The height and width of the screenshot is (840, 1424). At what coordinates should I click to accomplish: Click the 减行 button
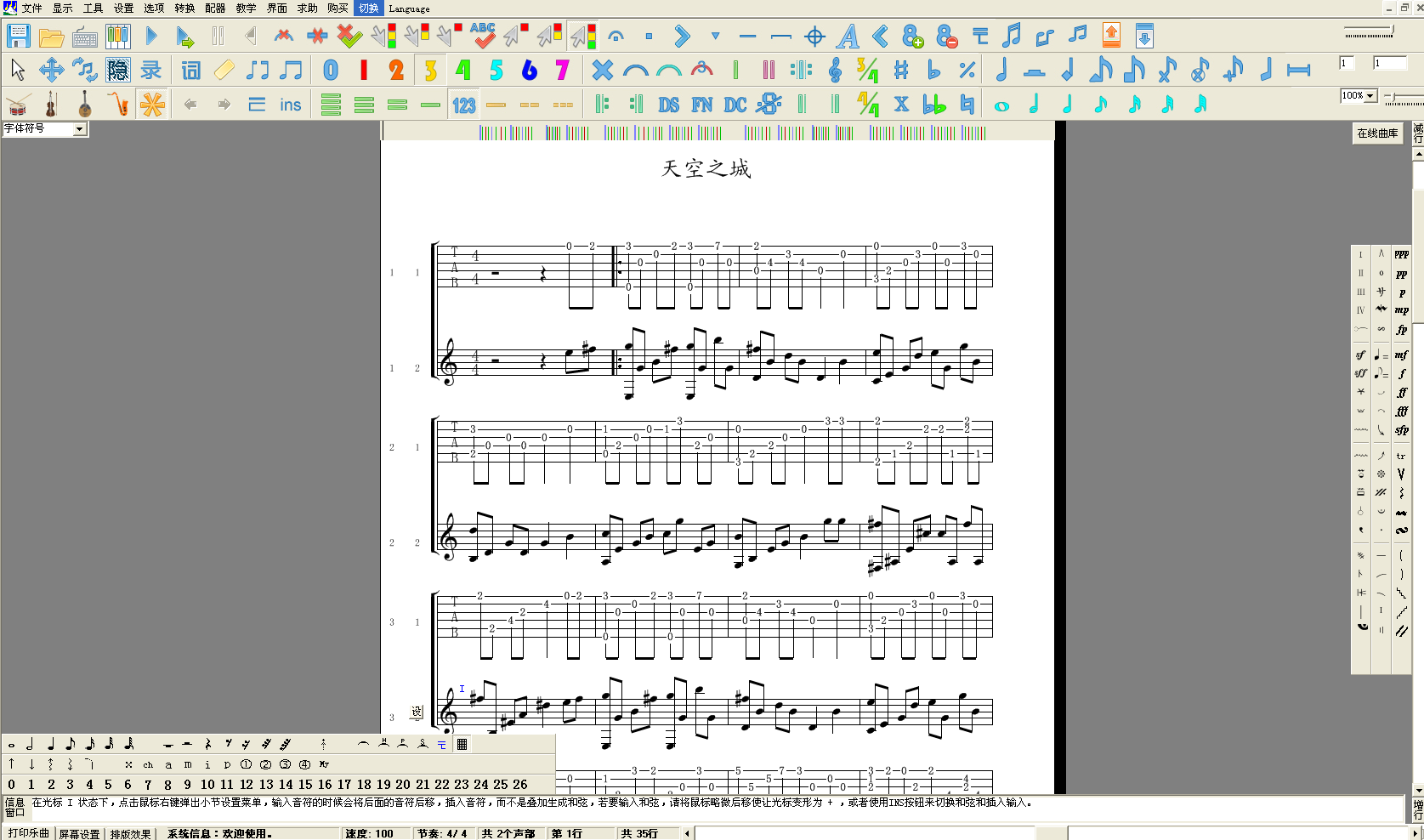(x=1418, y=133)
